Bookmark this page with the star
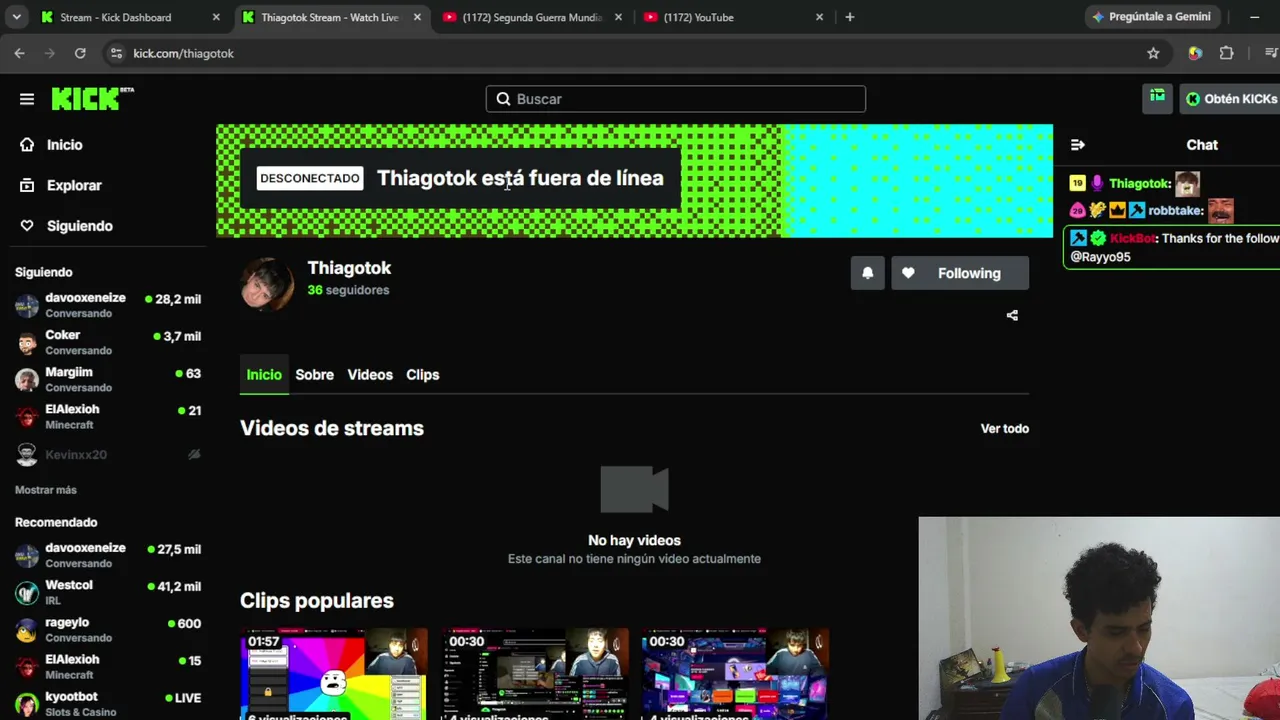This screenshot has width=1280, height=720. tap(1153, 53)
